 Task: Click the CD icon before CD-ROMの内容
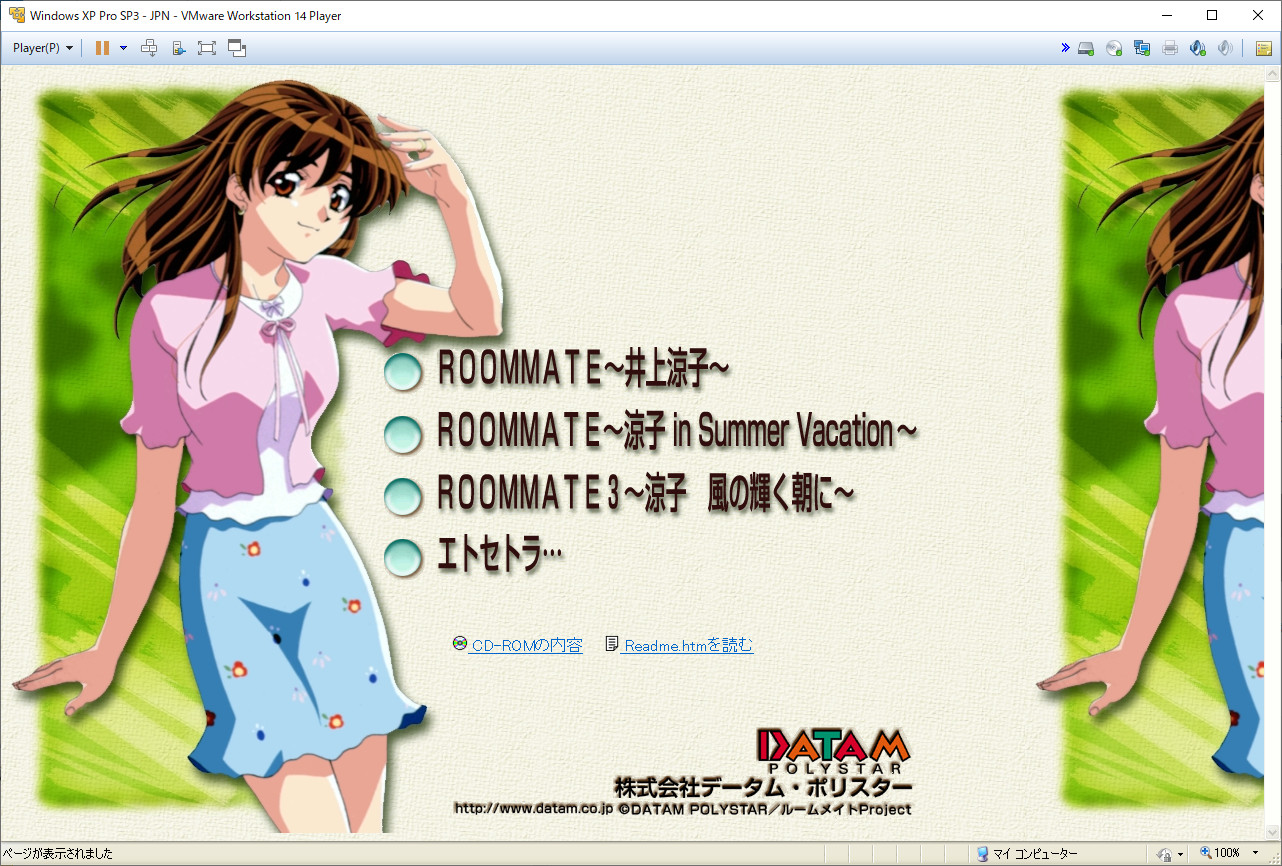click(460, 644)
